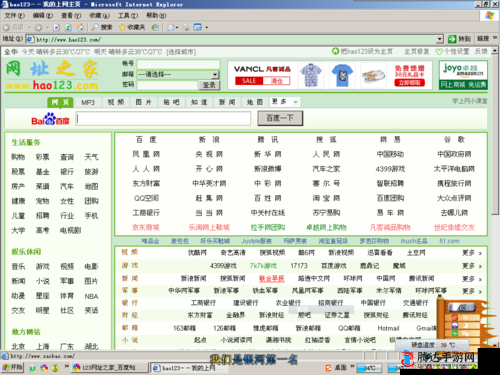Click the vertical scrollbar up arrow
This screenshot has width=500, height=375.
tap(495, 51)
